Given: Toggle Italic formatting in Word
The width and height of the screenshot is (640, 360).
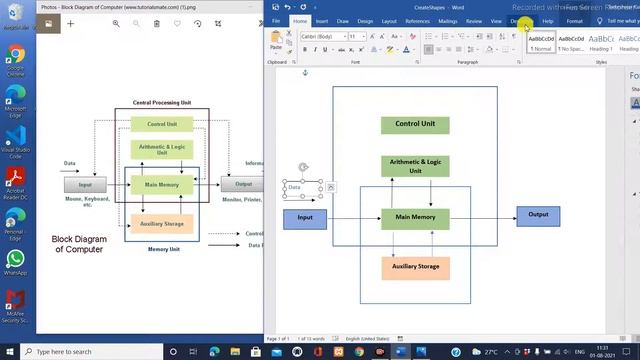Looking at the screenshot, I should click(x=315, y=49).
